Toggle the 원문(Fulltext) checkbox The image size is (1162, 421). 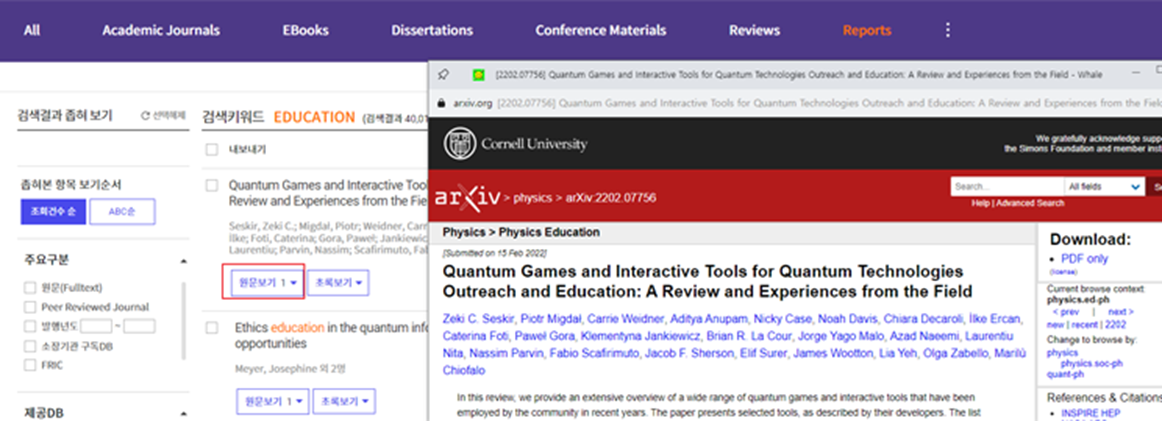point(30,288)
